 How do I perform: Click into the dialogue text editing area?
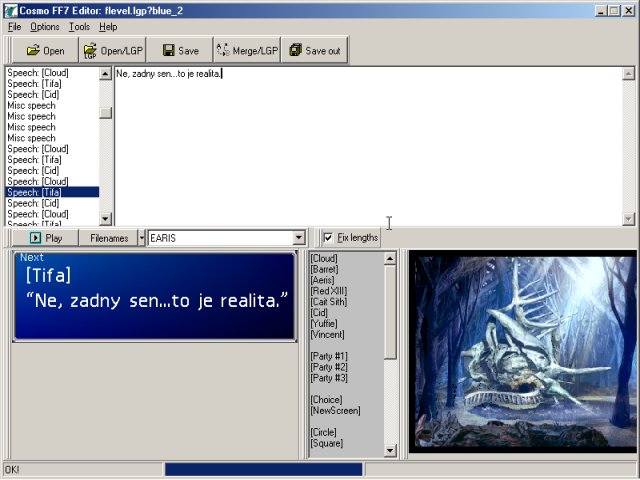pos(368,146)
